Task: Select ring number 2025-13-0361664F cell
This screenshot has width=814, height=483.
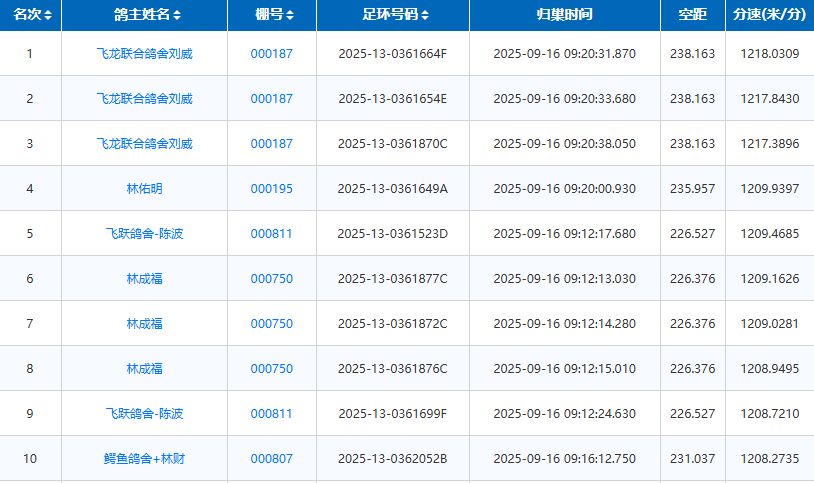Action: (392, 53)
